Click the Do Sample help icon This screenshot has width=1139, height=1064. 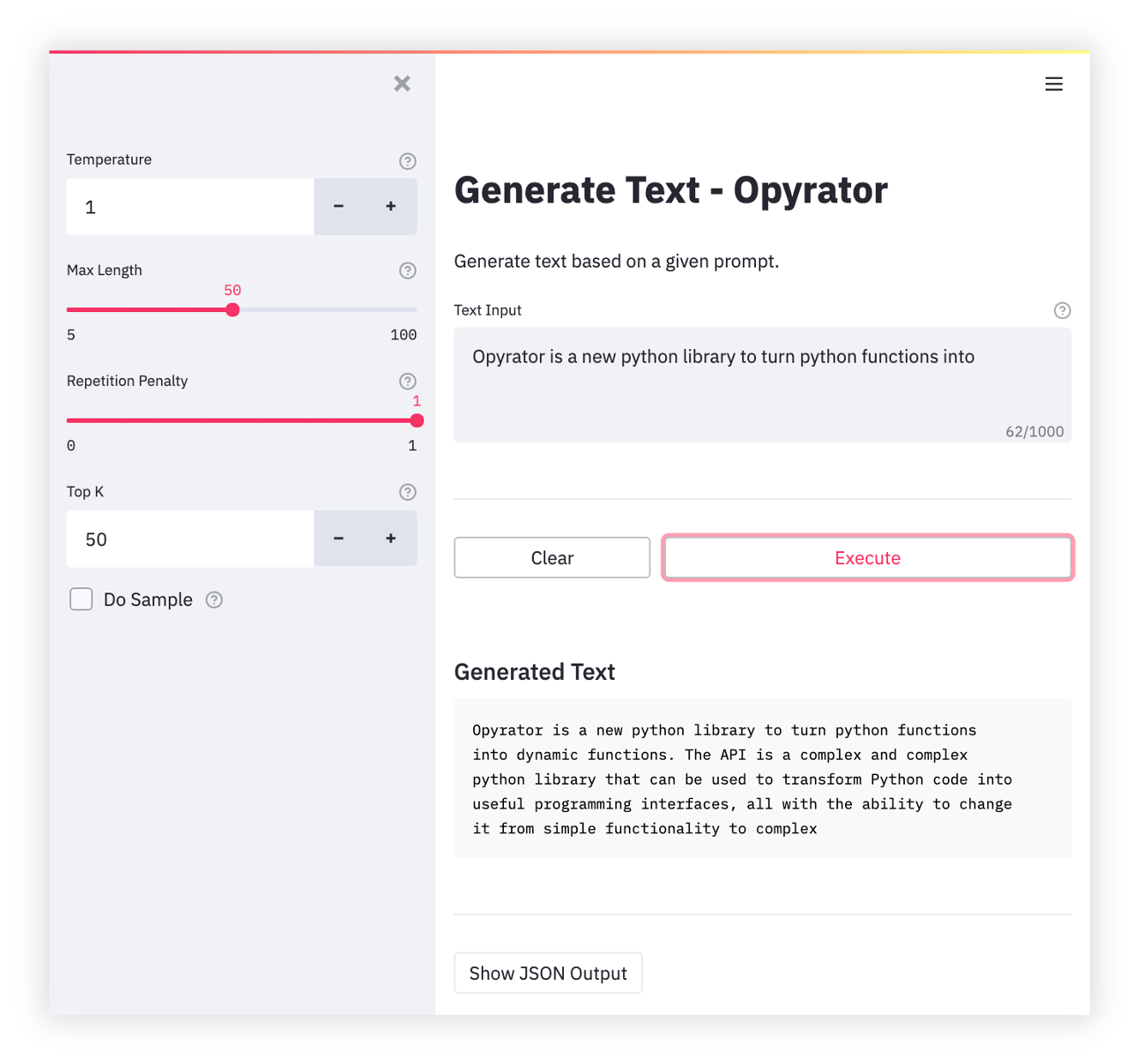click(214, 600)
